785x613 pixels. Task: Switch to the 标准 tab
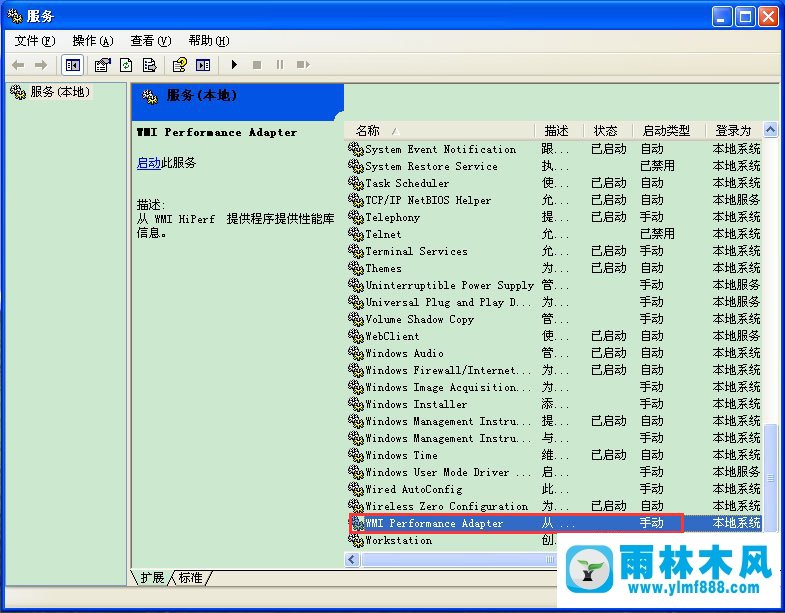[191, 577]
